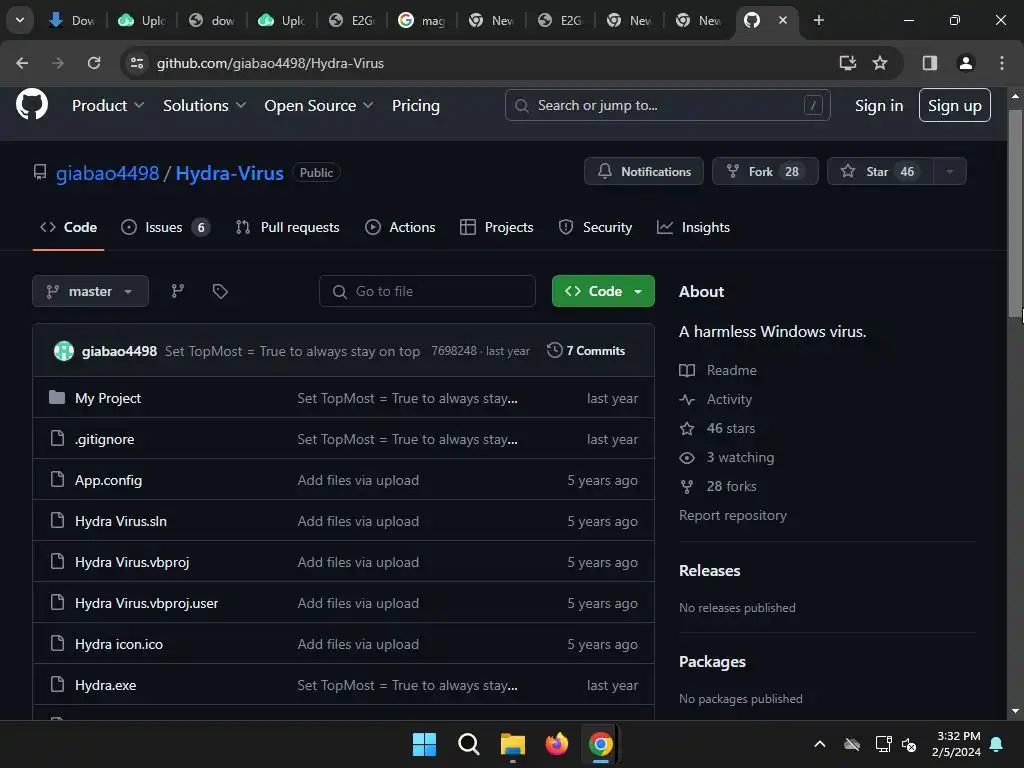Open Hydra Virus.vbproj file
Image resolution: width=1024 pixels, height=768 pixels.
[132, 562]
